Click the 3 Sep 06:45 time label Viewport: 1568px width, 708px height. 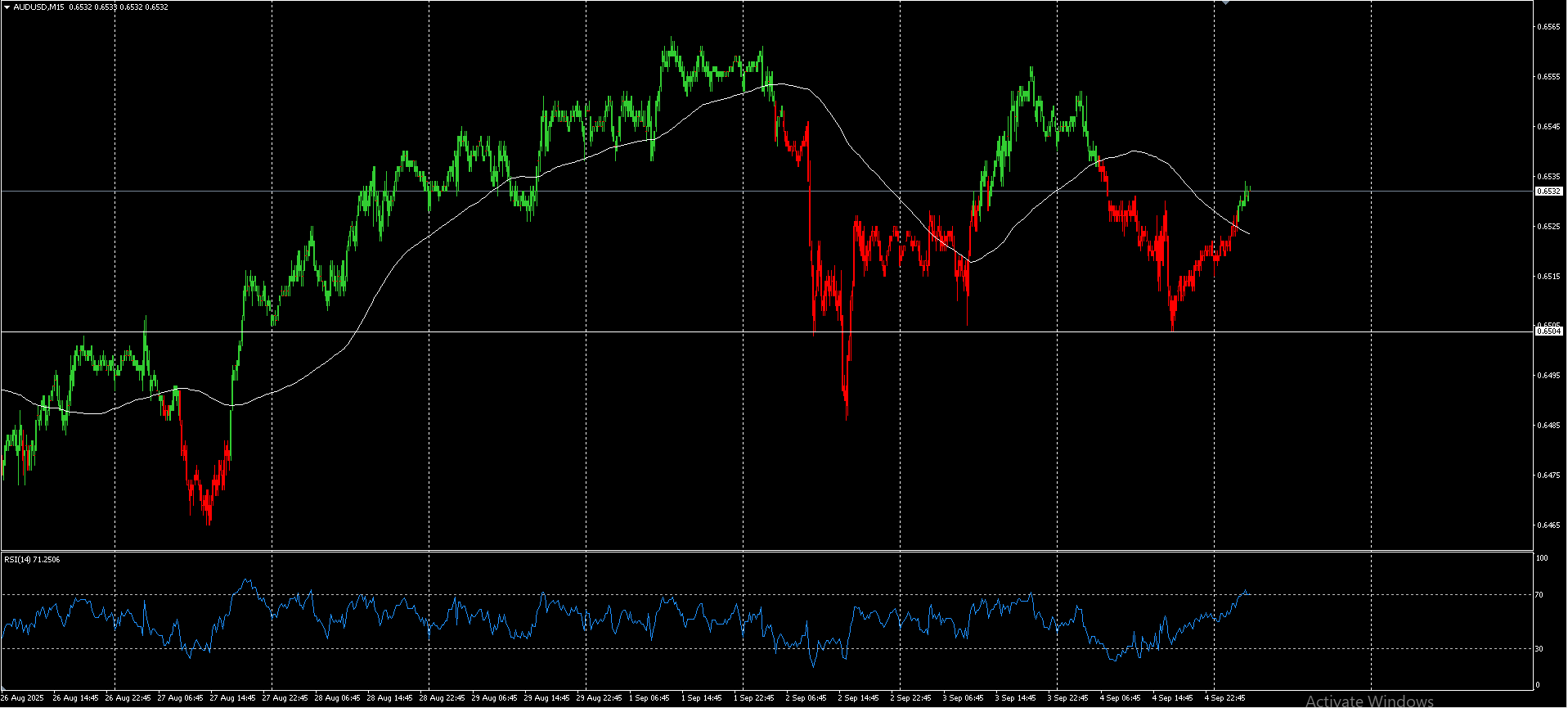point(963,698)
